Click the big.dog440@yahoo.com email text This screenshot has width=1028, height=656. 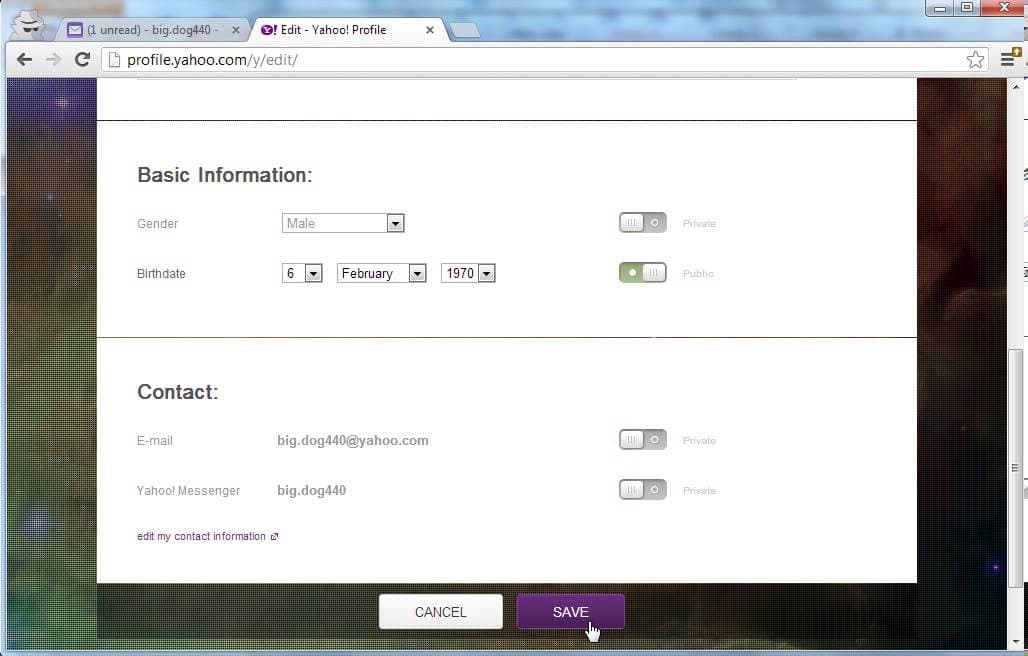tap(353, 440)
